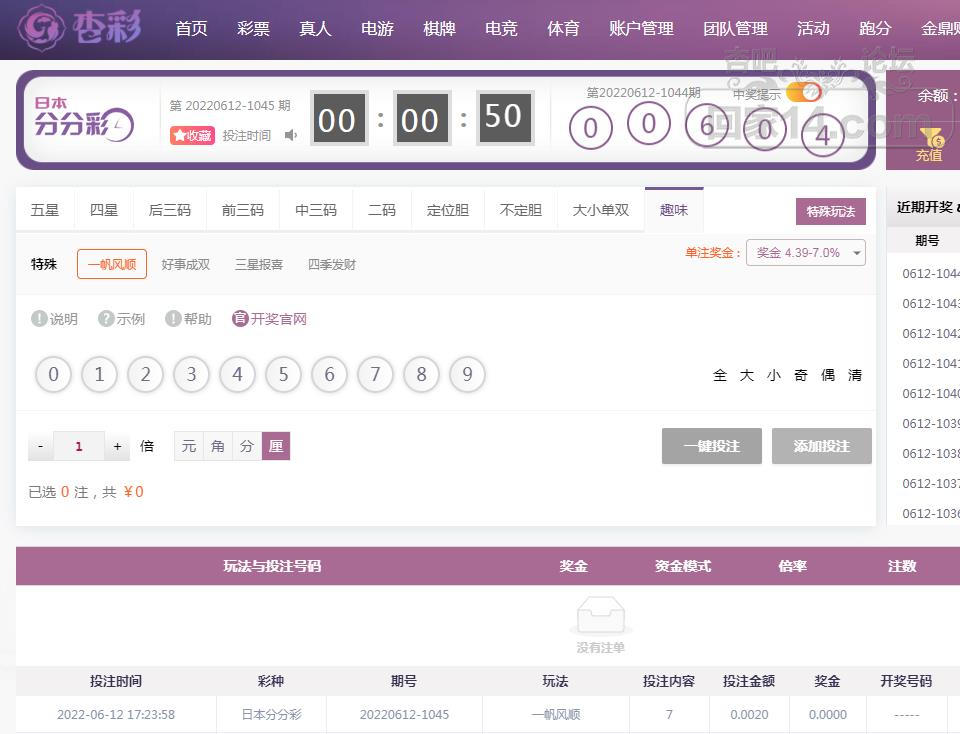
Task: Switch to the 大小单双 tab
Action: click(x=600, y=210)
